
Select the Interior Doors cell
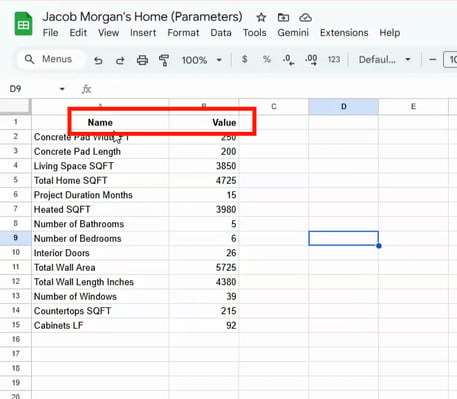pyautogui.click(x=100, y=253)
